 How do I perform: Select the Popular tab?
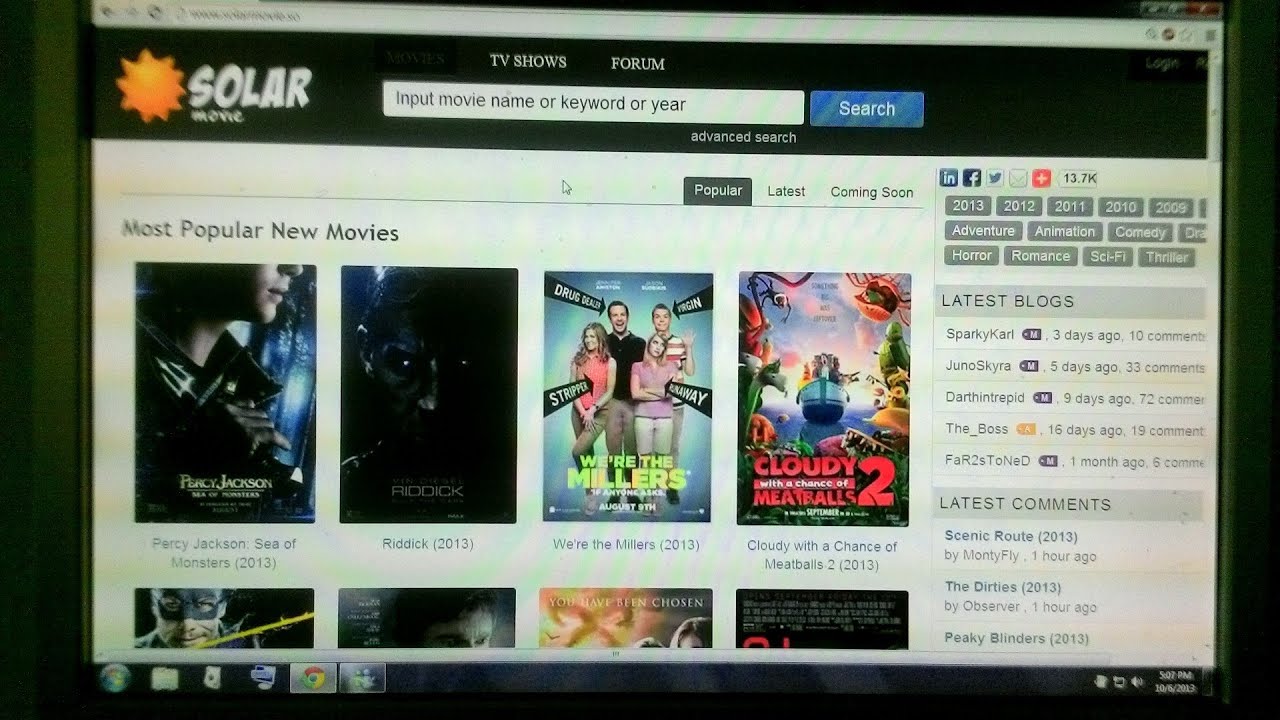coord(718,191)
